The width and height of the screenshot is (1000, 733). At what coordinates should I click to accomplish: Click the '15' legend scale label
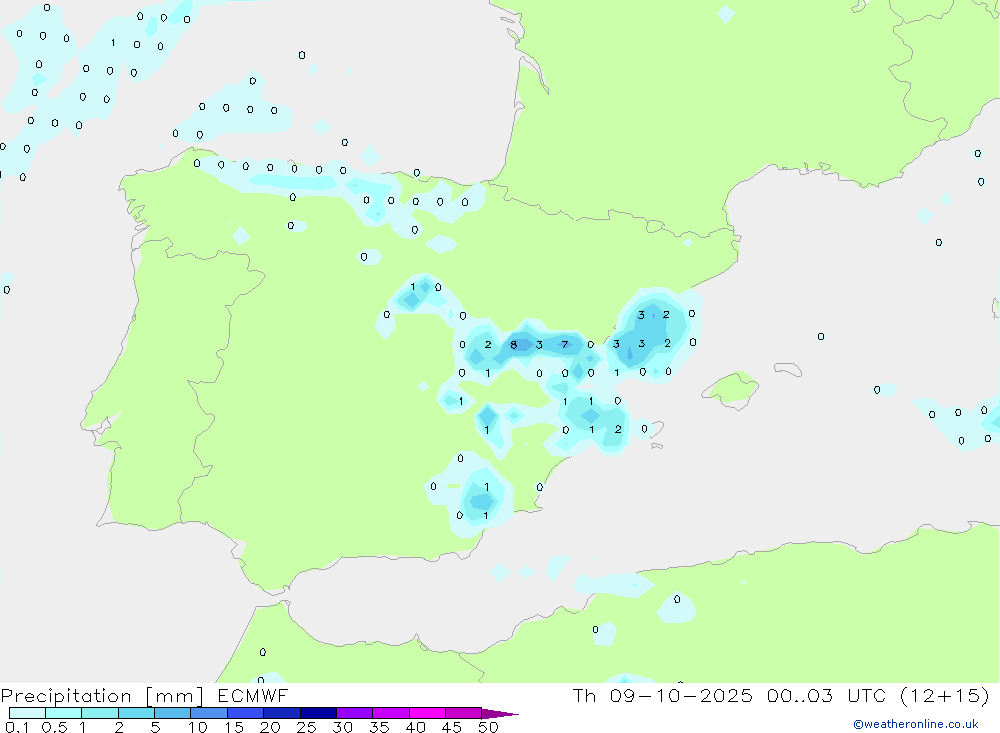coord(234,727)
